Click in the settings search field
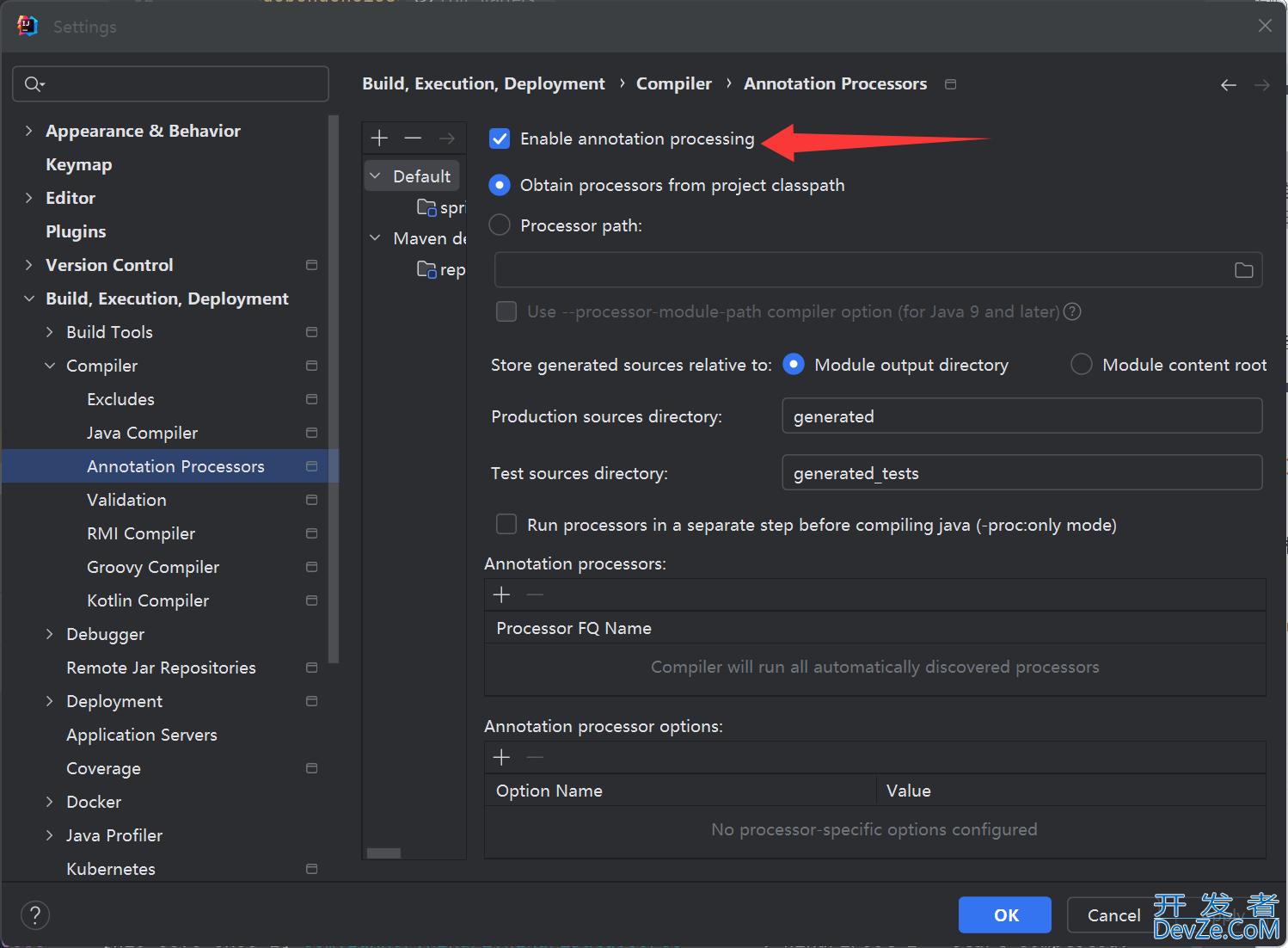Viewport: 1288px width, 948px height. coord(170,83)
